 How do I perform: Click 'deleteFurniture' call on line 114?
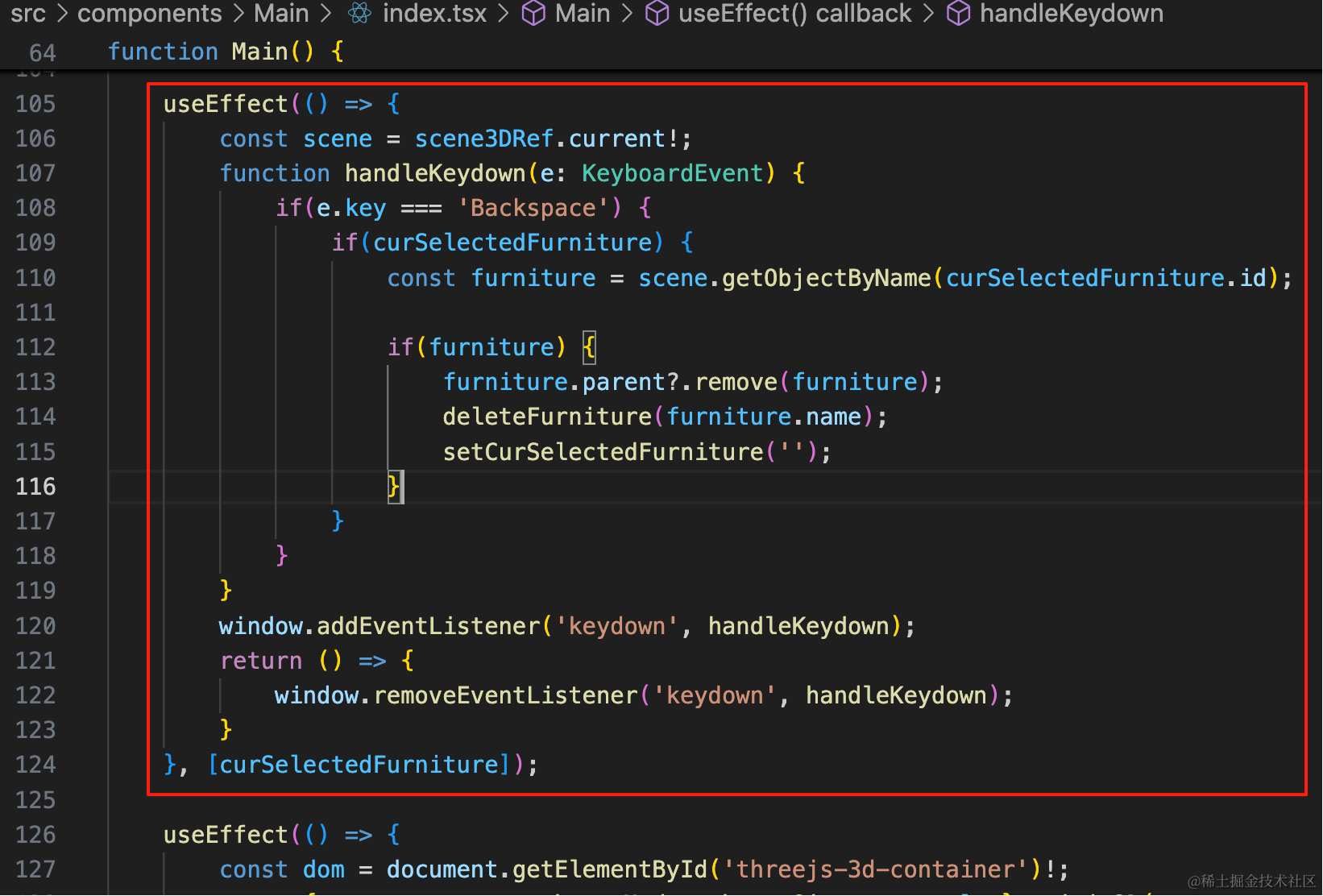click(547, 417)
